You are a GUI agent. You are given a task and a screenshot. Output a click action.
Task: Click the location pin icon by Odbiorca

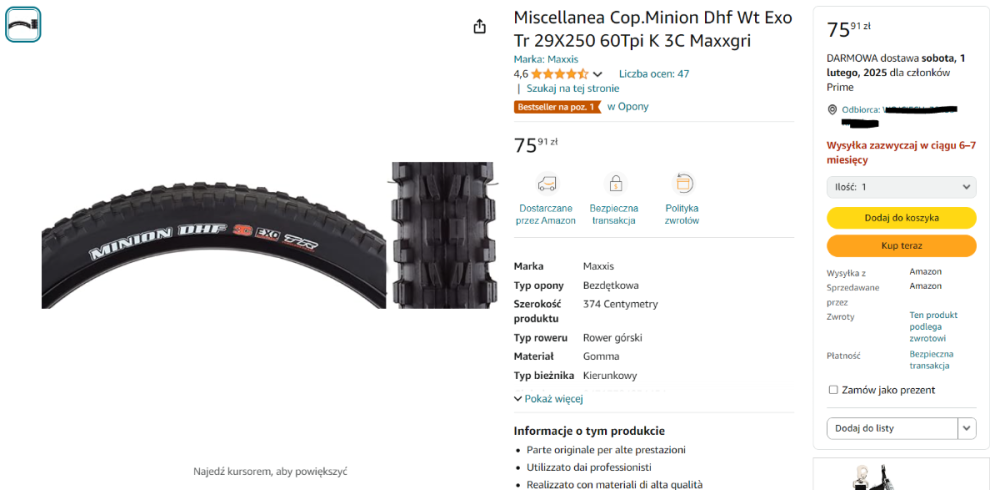pos(832,110)
